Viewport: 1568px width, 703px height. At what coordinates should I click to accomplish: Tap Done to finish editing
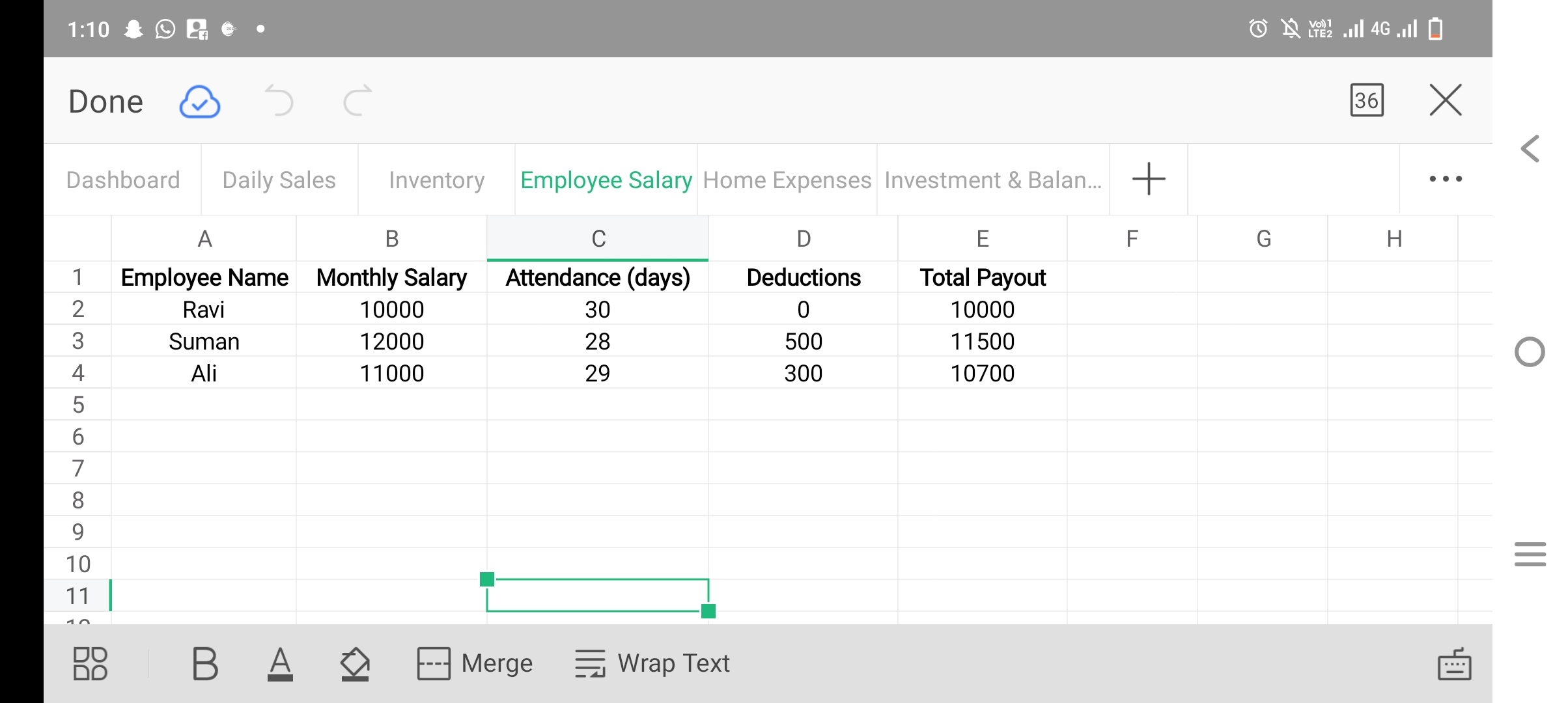[105, 101]
